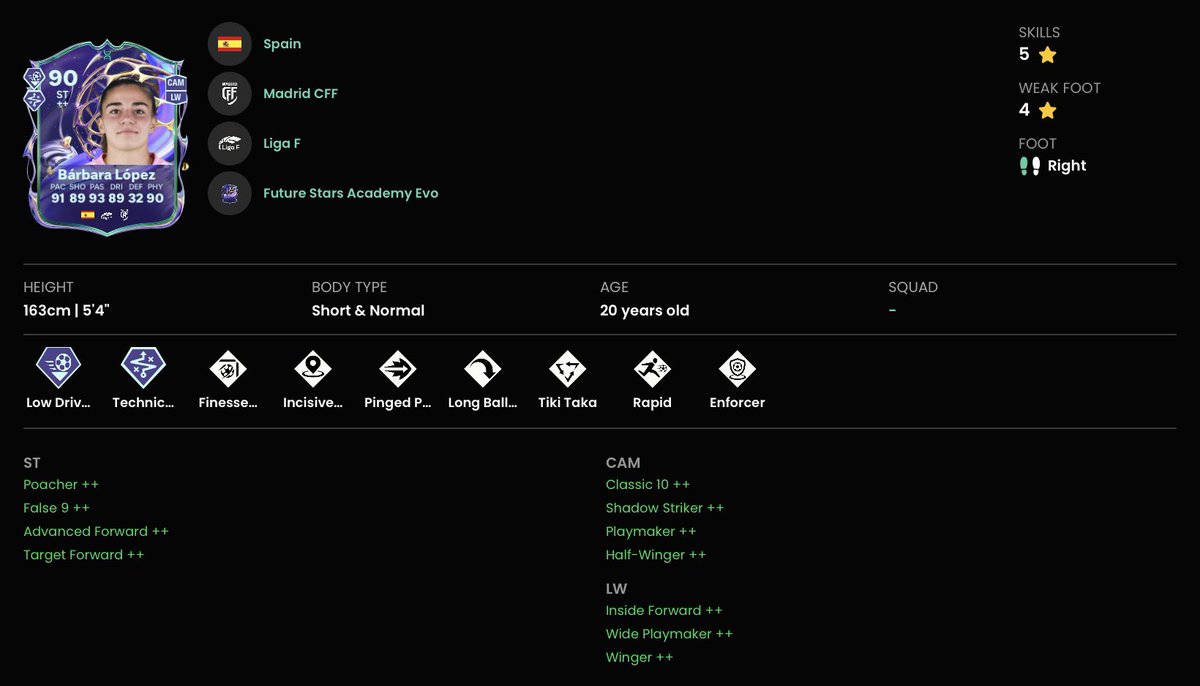Click the ST position heading
Viewport: 1200px width, 686px height.
click(32, 463)
